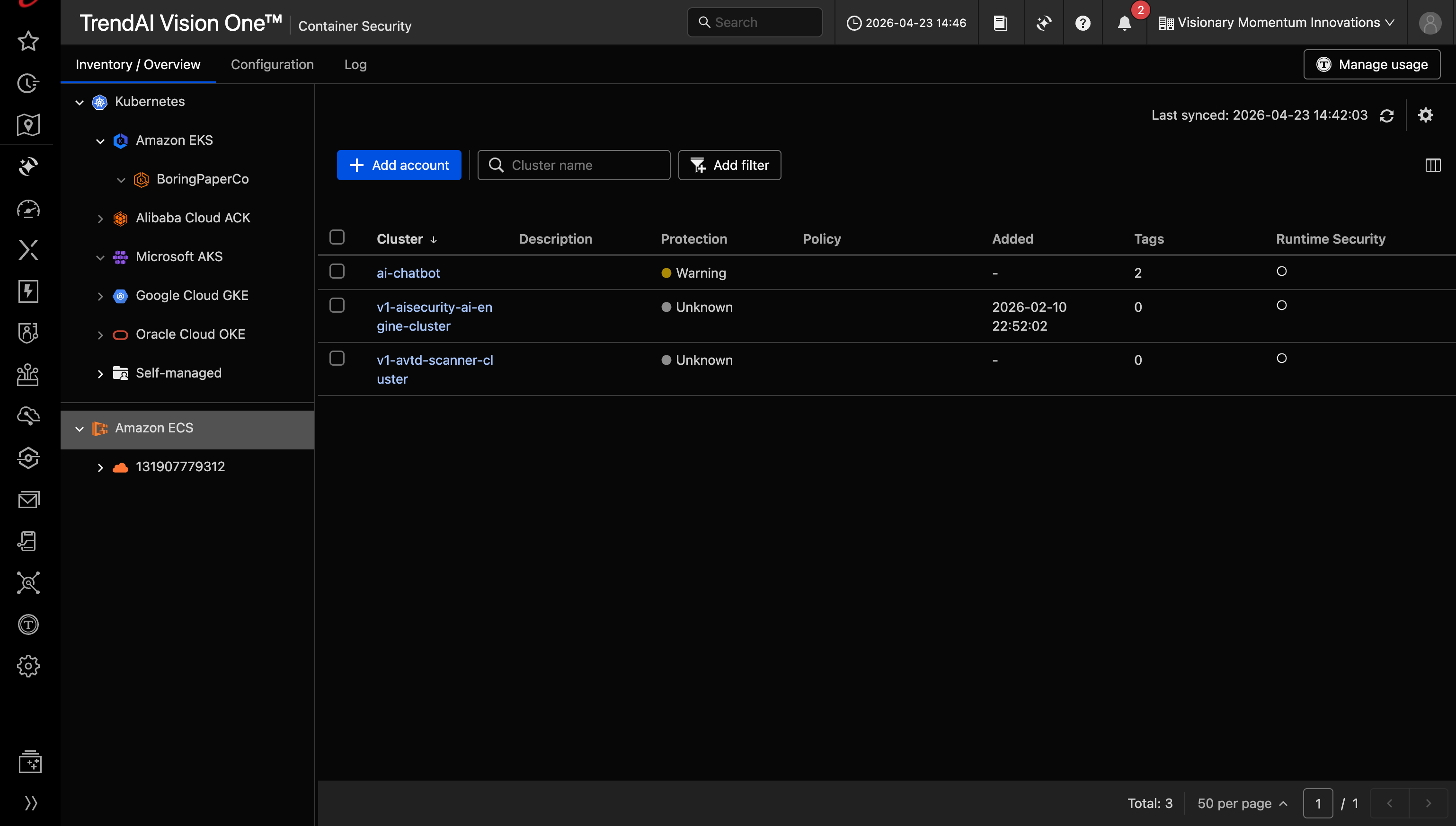Check the v1-aisecurity-ai-engine-cluster row checkbox
Screen dimensions: 1456x826
click(337, 305)
